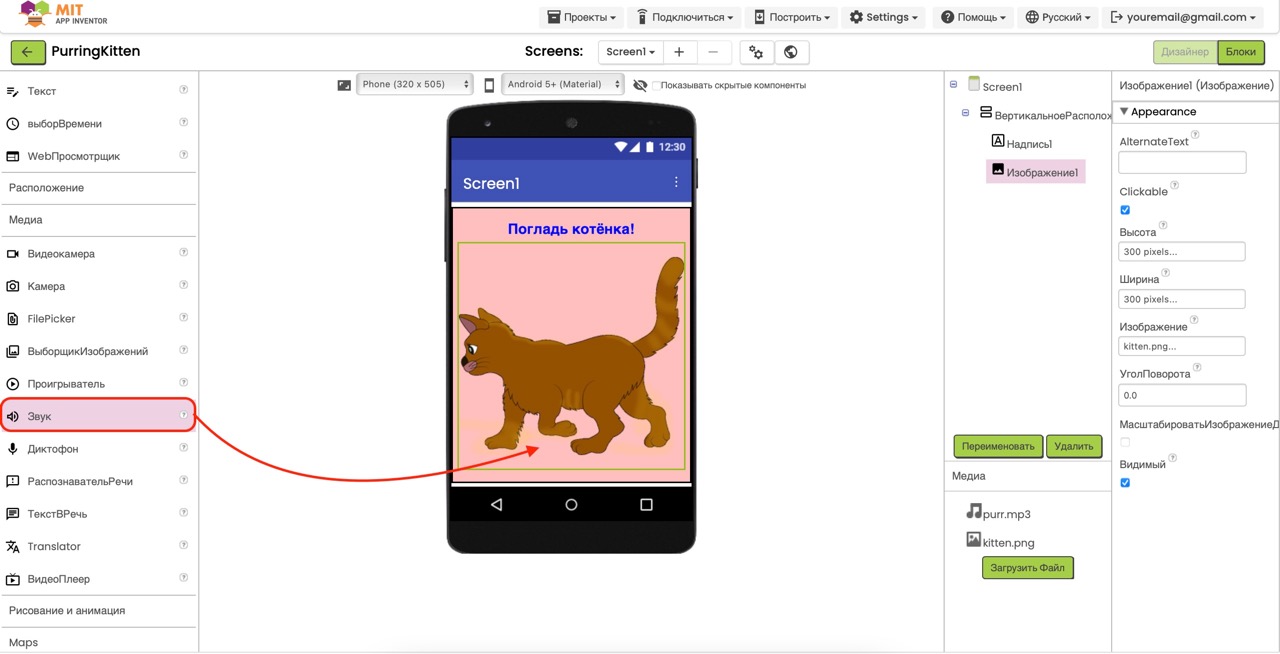Select FilePicker component
This screenshot has width=1280, height=654.
point(98,319)
